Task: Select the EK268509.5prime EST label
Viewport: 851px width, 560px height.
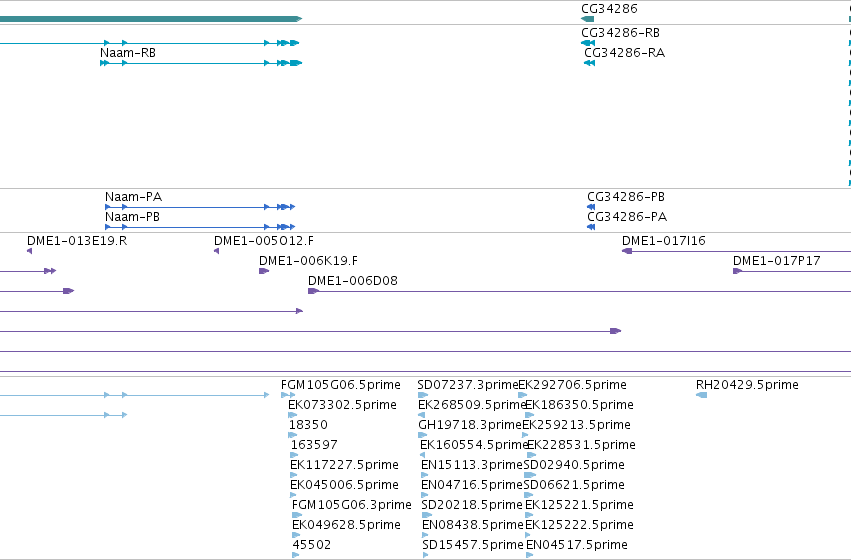Action: [x=472, y=405]
